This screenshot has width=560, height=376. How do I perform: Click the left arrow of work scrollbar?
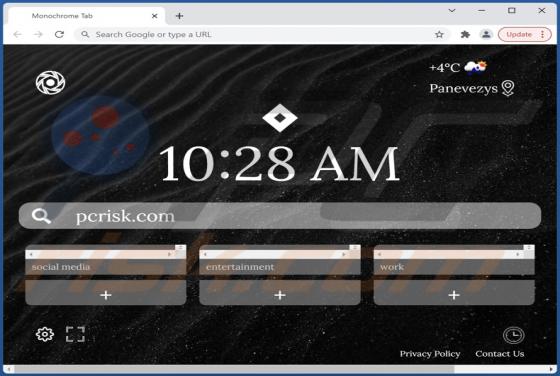click(x=379, y=254)
